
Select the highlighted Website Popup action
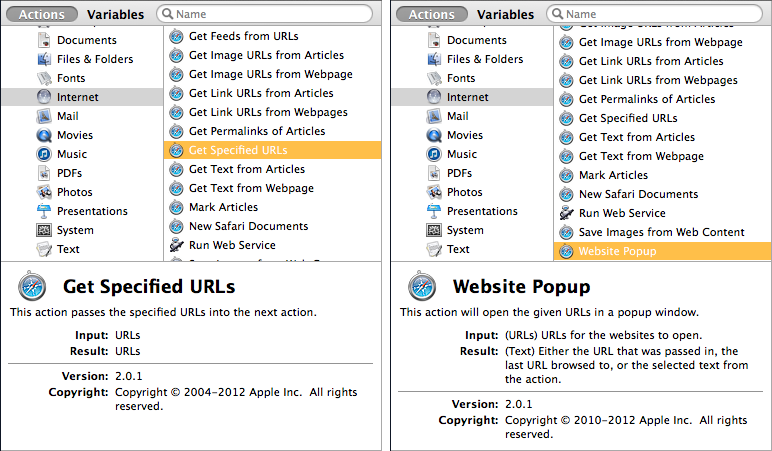(617, 251)
